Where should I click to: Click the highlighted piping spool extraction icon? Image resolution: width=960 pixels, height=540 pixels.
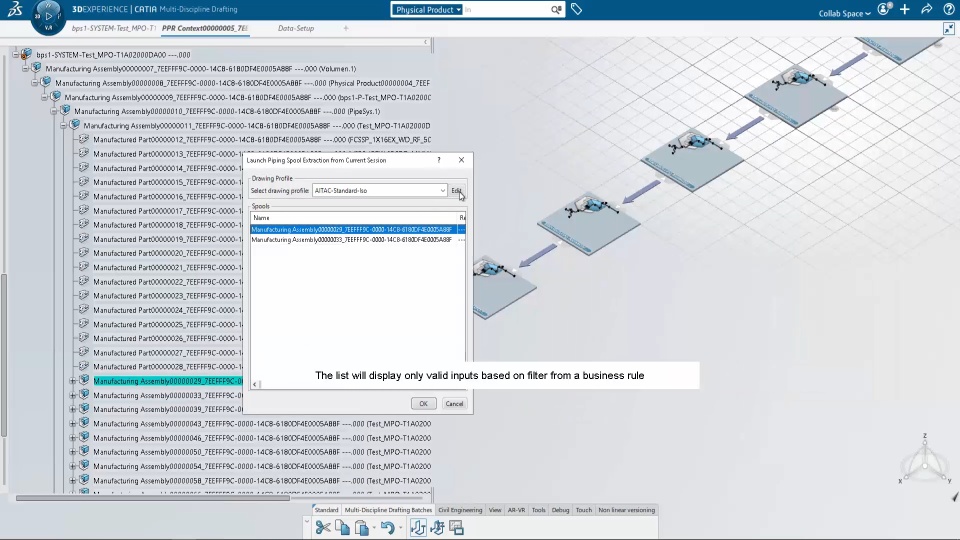coord(418,527)
